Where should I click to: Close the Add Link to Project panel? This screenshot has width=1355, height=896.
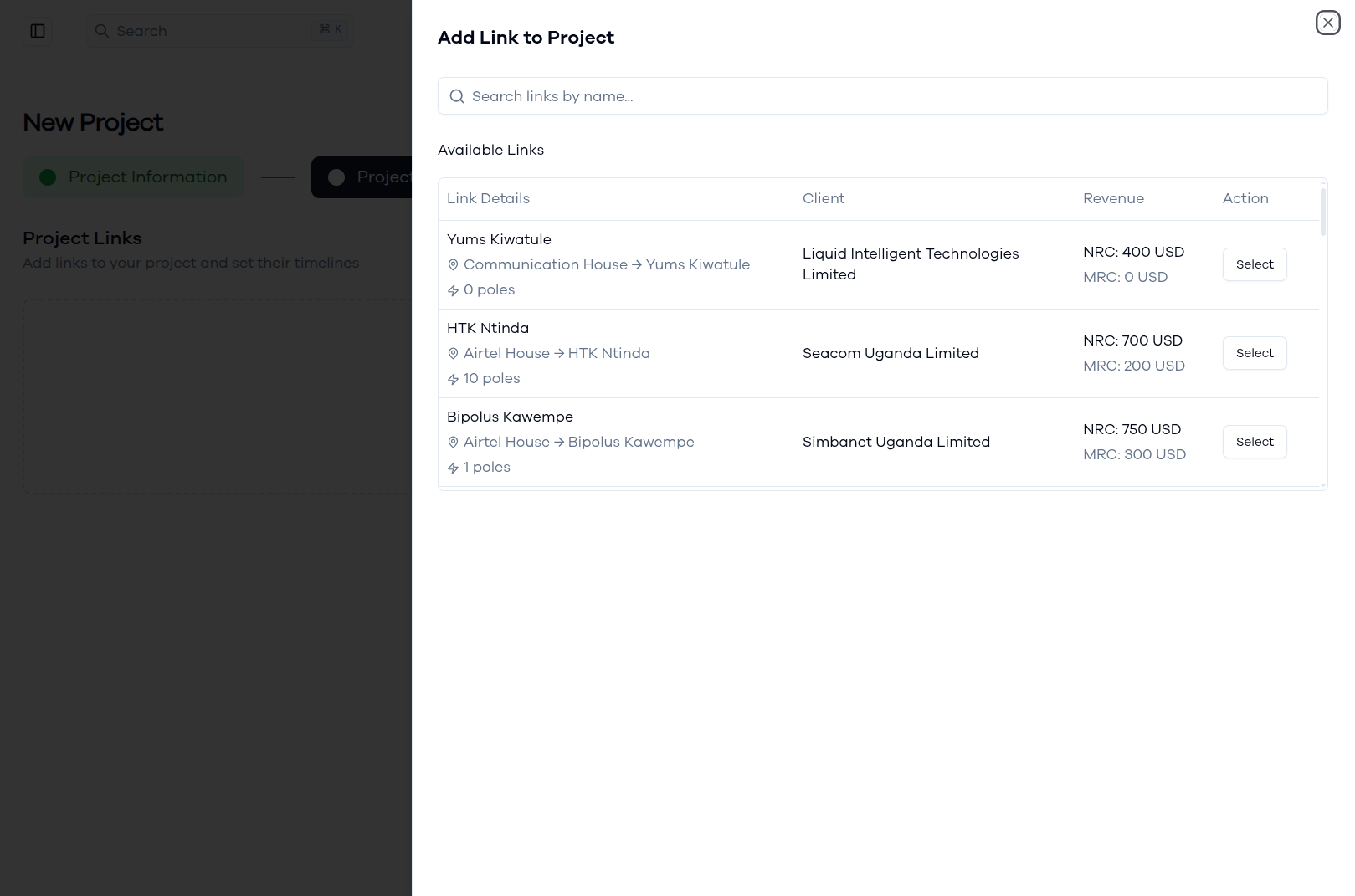1327,23
